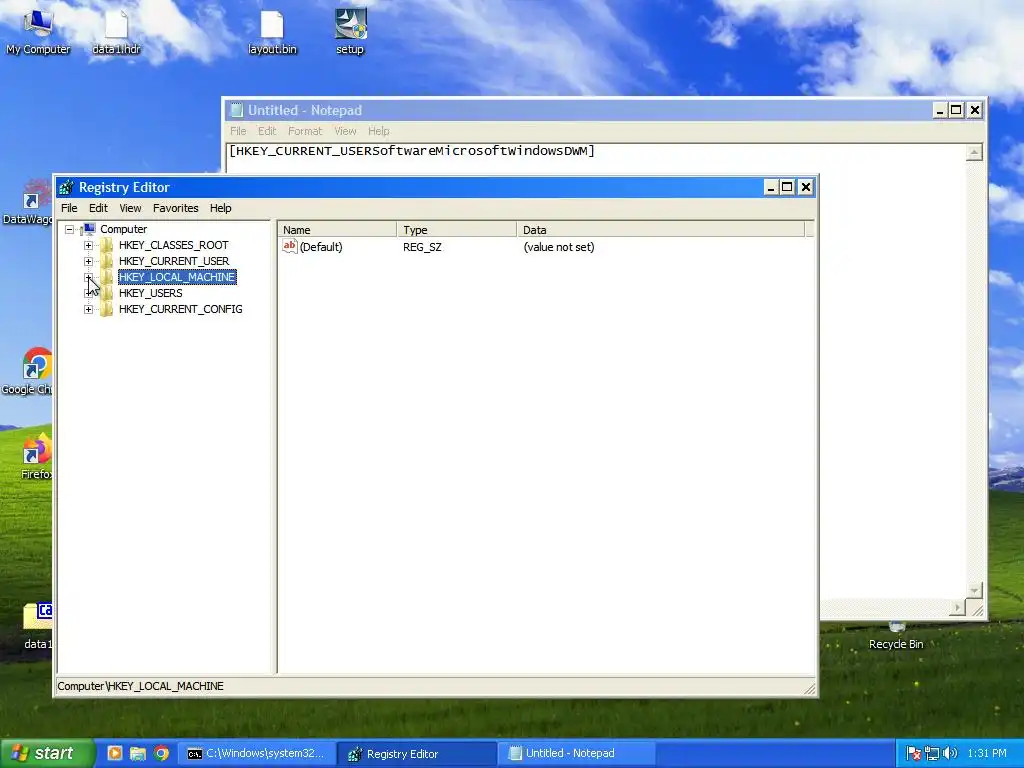1024x768 pixels.
Task: Maximize the Registry Editor window
Action: (788, 187)
